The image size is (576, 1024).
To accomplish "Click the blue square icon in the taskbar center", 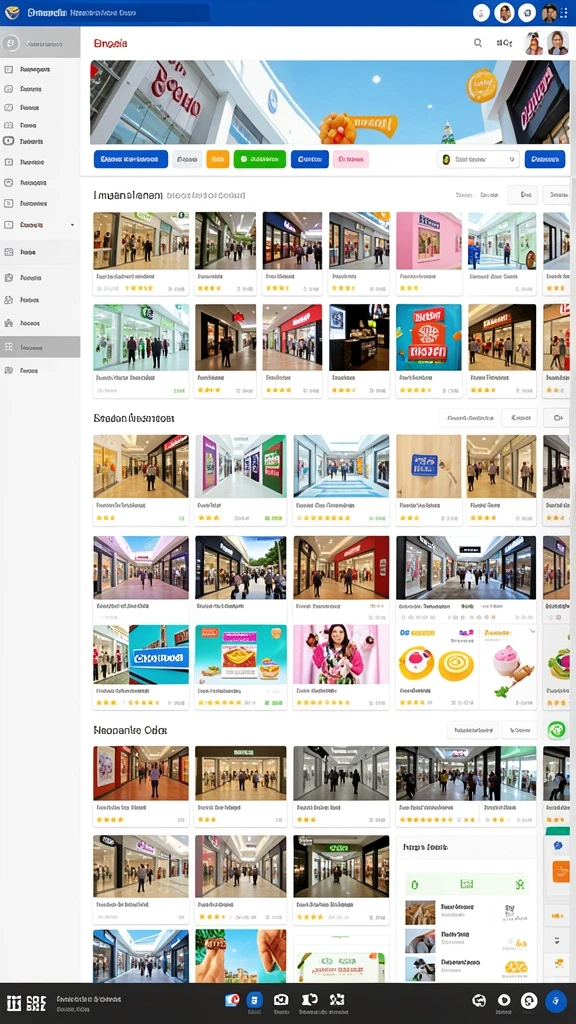I will click(x=253, y=999).
